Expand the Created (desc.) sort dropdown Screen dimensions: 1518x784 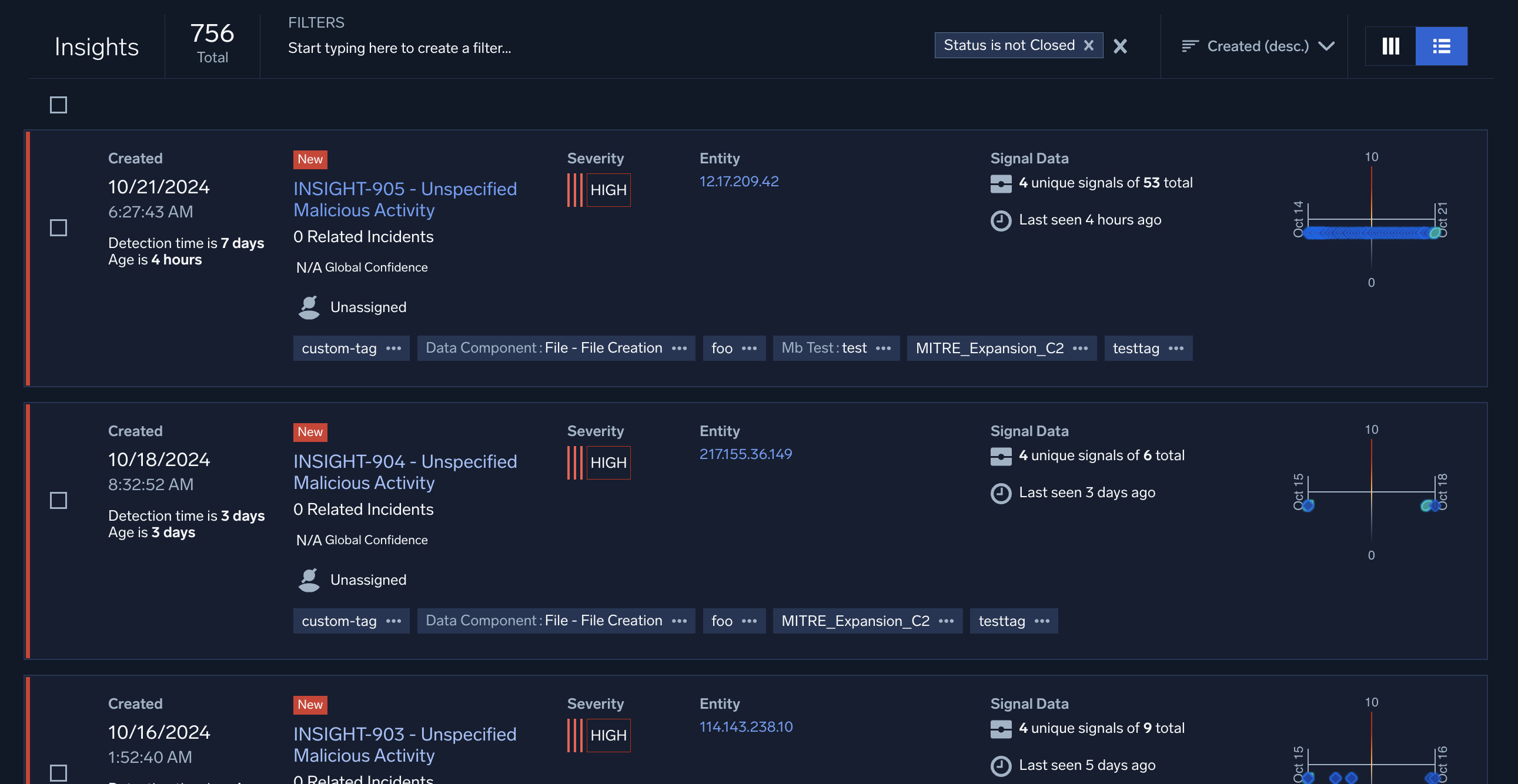coord(1326,46)
